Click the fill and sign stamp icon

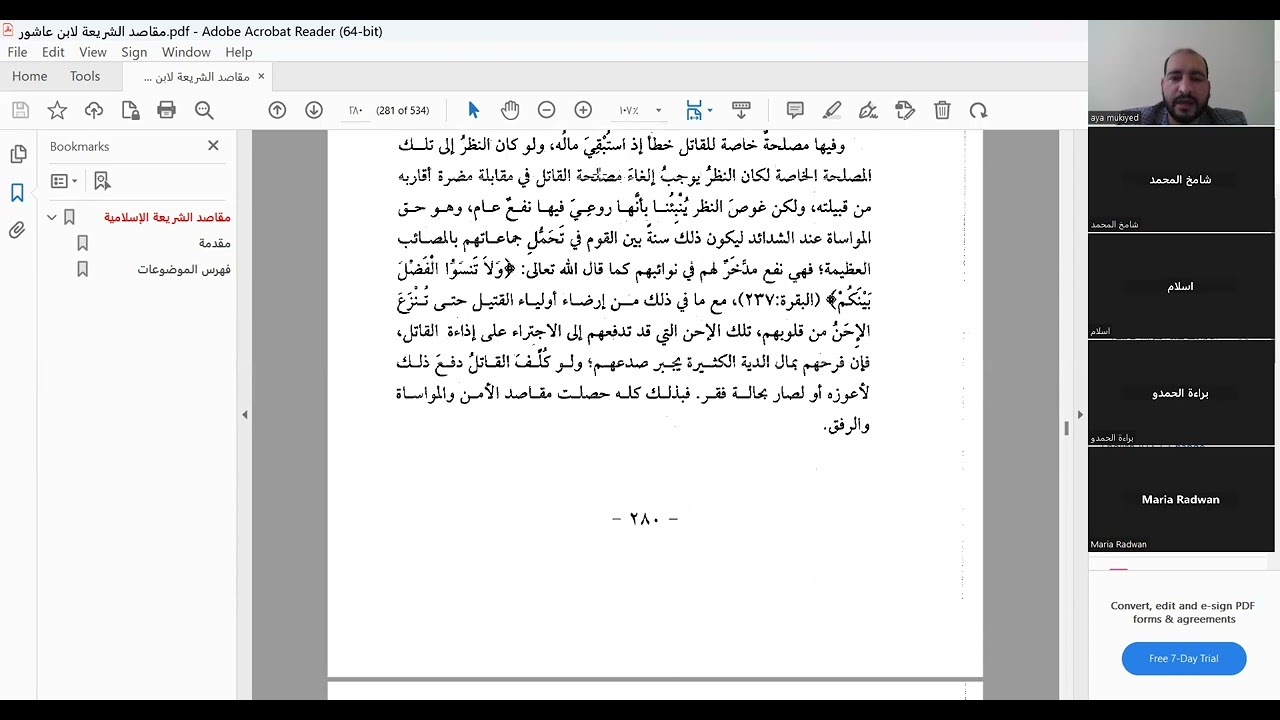(905, 110)
